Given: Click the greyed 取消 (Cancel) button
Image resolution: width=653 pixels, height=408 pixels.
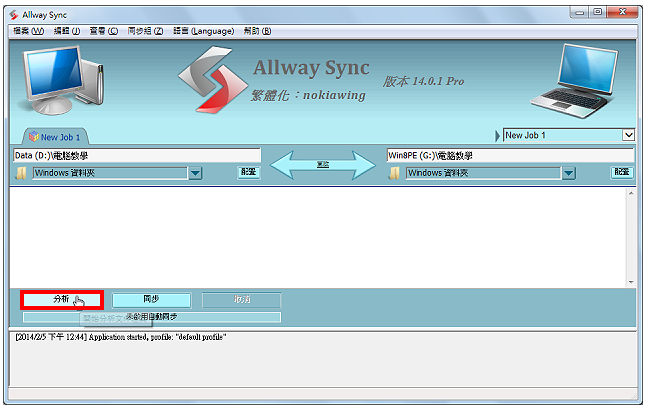Looking at the screenshot, I should click(242, 299).
